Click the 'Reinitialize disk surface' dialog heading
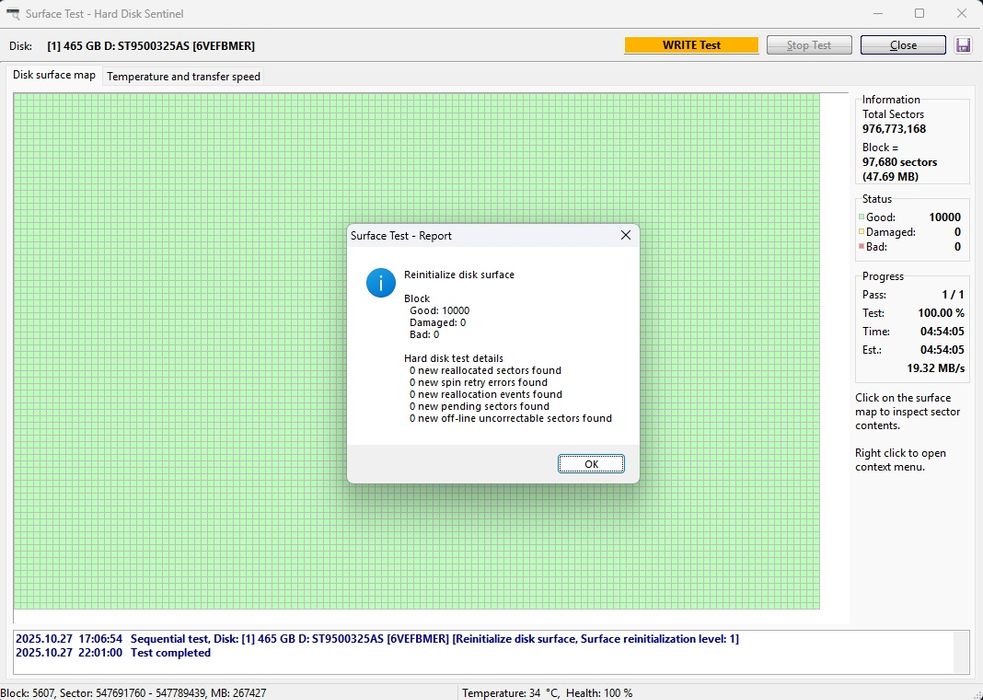Viewport: 983px width, 700px height. (459, 274)
